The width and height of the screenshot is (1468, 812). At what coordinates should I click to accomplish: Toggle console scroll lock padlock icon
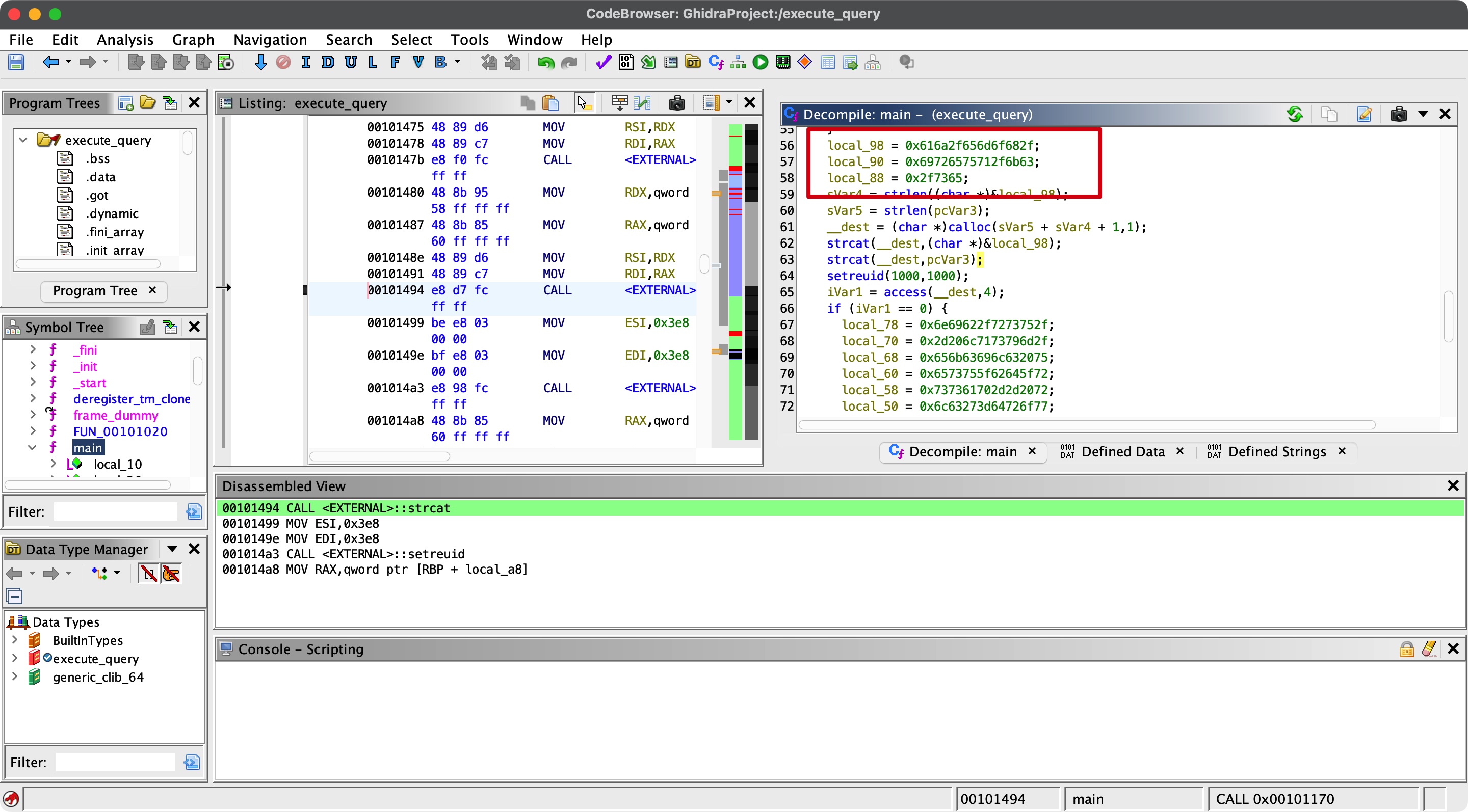click(1406, 648)
